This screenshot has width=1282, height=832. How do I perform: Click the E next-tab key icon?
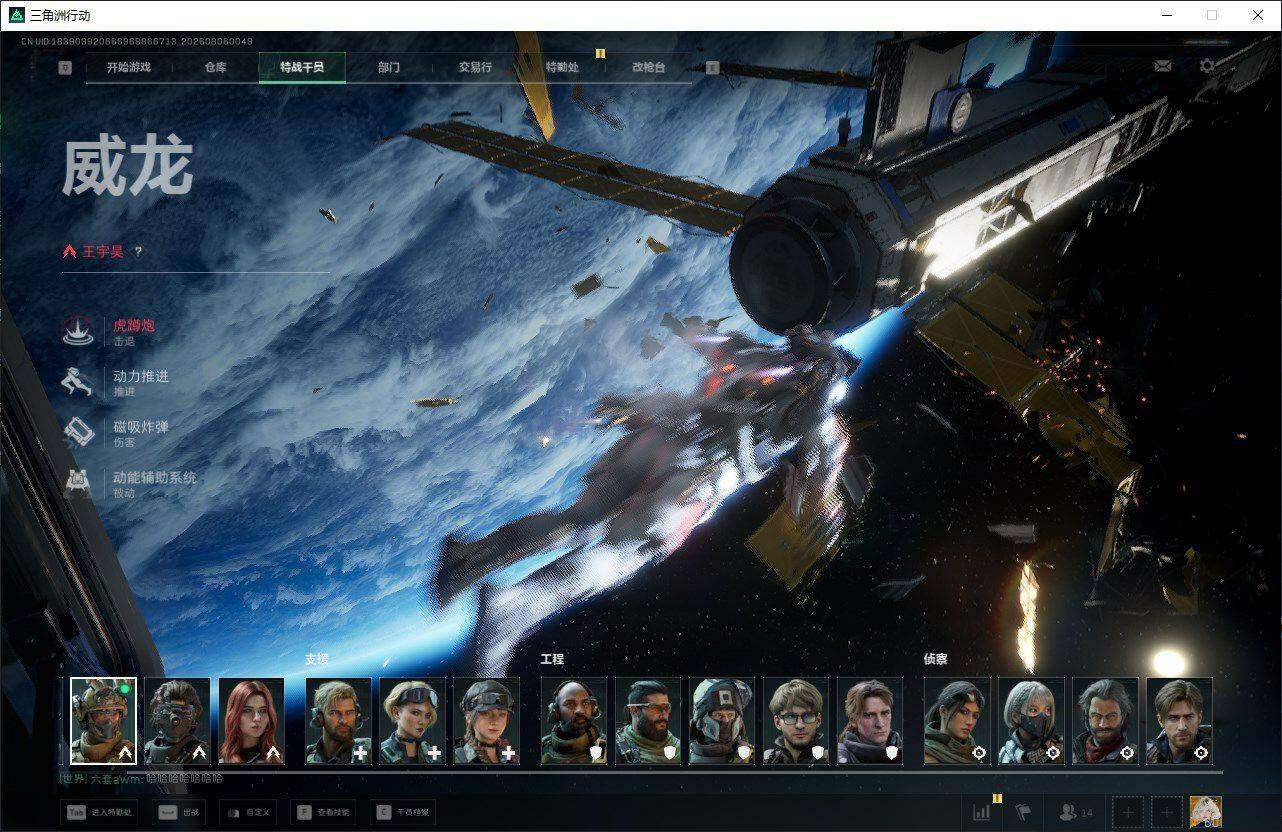tap(712, 68)
